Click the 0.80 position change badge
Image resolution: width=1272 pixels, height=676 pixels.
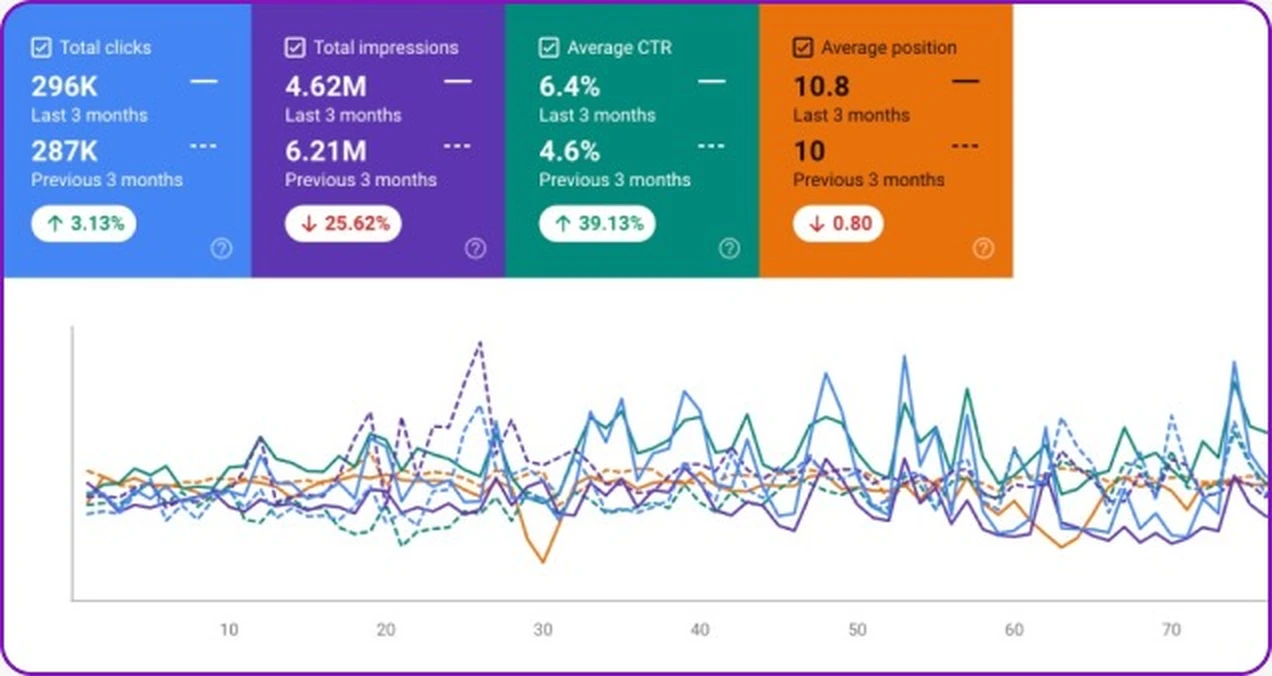click(838, 224)
